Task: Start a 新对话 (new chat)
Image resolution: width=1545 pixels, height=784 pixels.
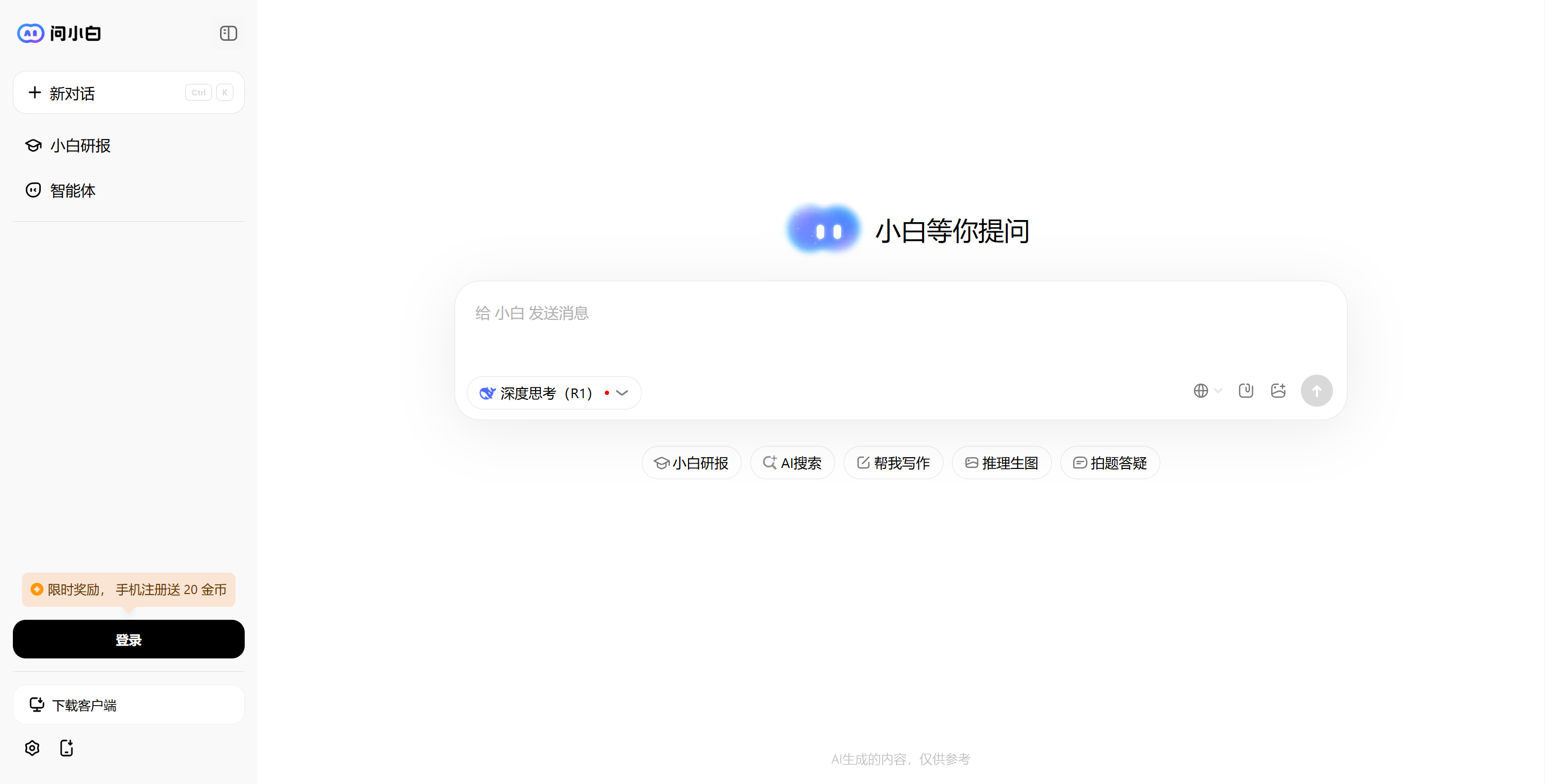Action: point(128,92)
